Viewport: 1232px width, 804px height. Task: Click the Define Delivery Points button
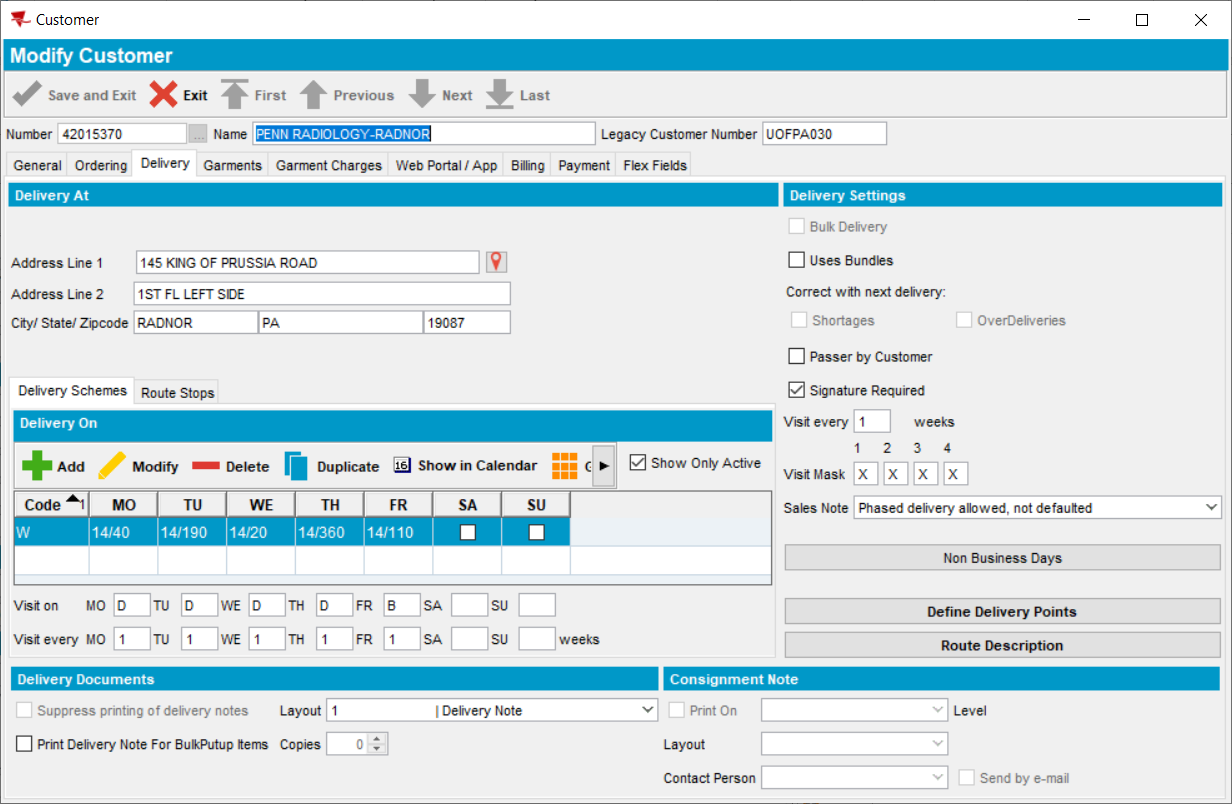pos(1002,612)
